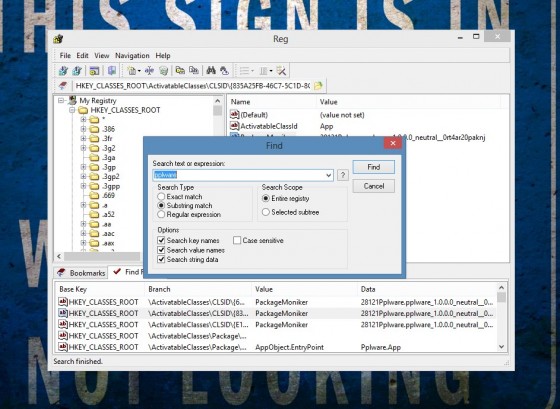
Task: Choose Selected subtree search scope
Action: point(265,212)
